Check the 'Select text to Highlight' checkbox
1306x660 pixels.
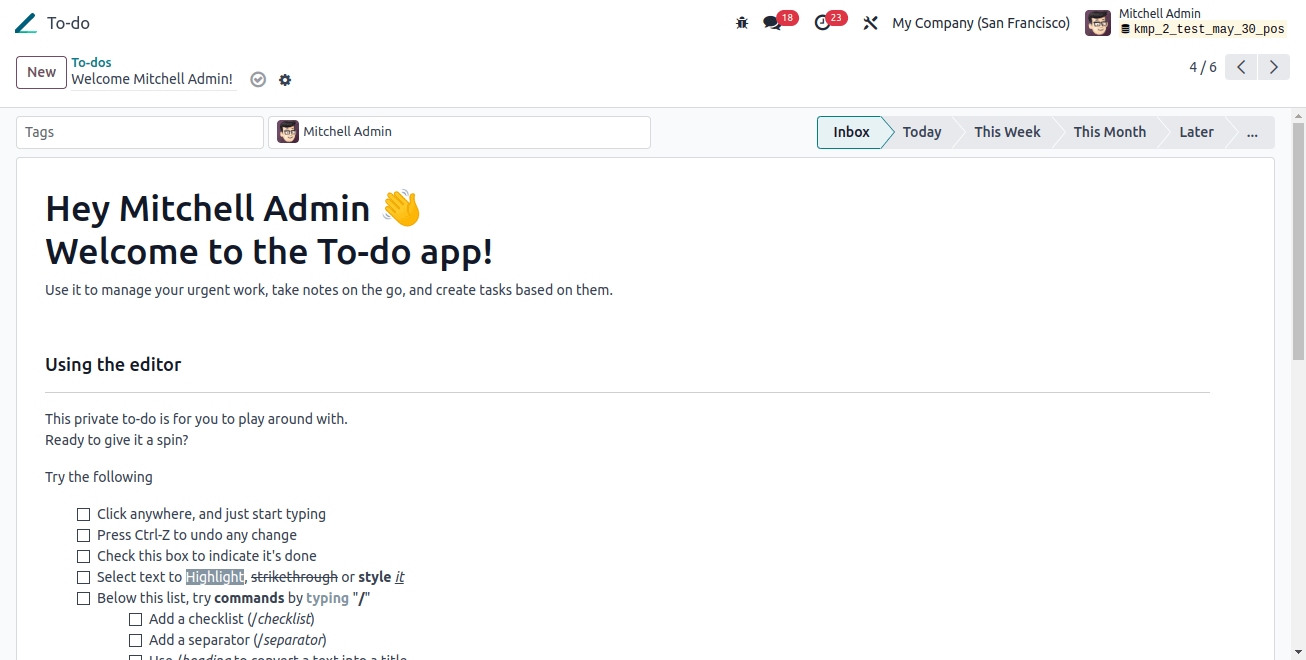[x=84, y=577]
